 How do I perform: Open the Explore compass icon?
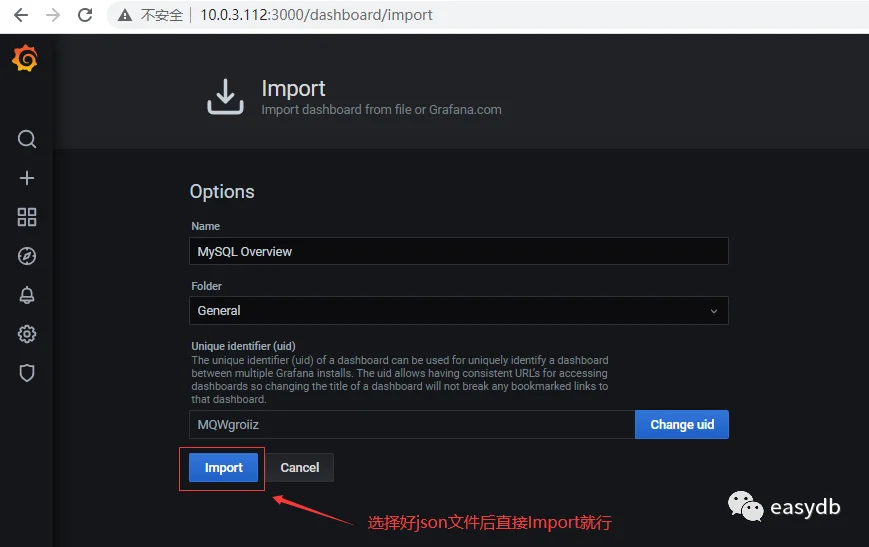[x=27, y=256]
